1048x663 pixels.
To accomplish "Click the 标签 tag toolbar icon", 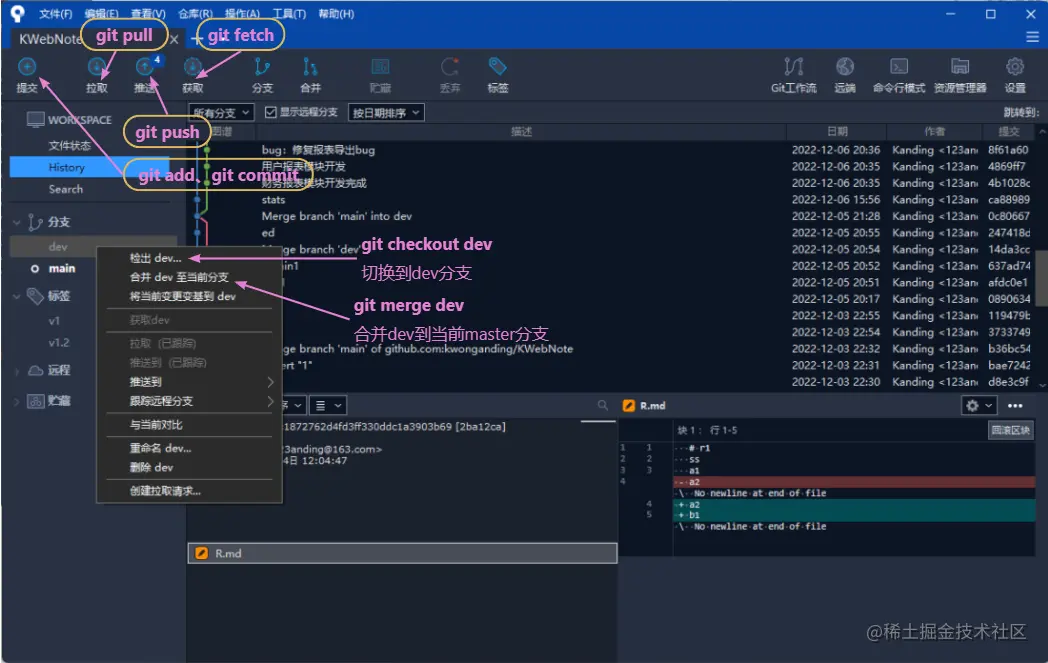I will pyautogui.click(x=497, y=75).
